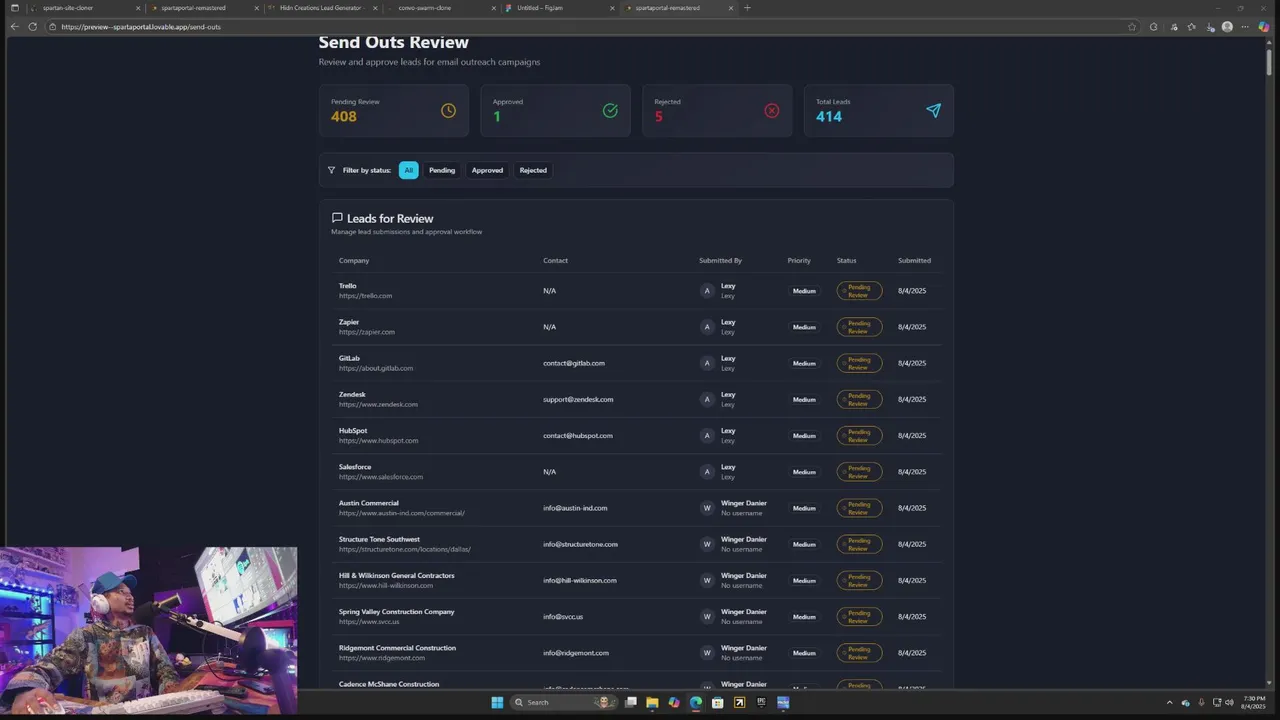The image size is (1280, 720).
Task: Open Copilot sidebar icon in browser
Action: pos(1265,27)
